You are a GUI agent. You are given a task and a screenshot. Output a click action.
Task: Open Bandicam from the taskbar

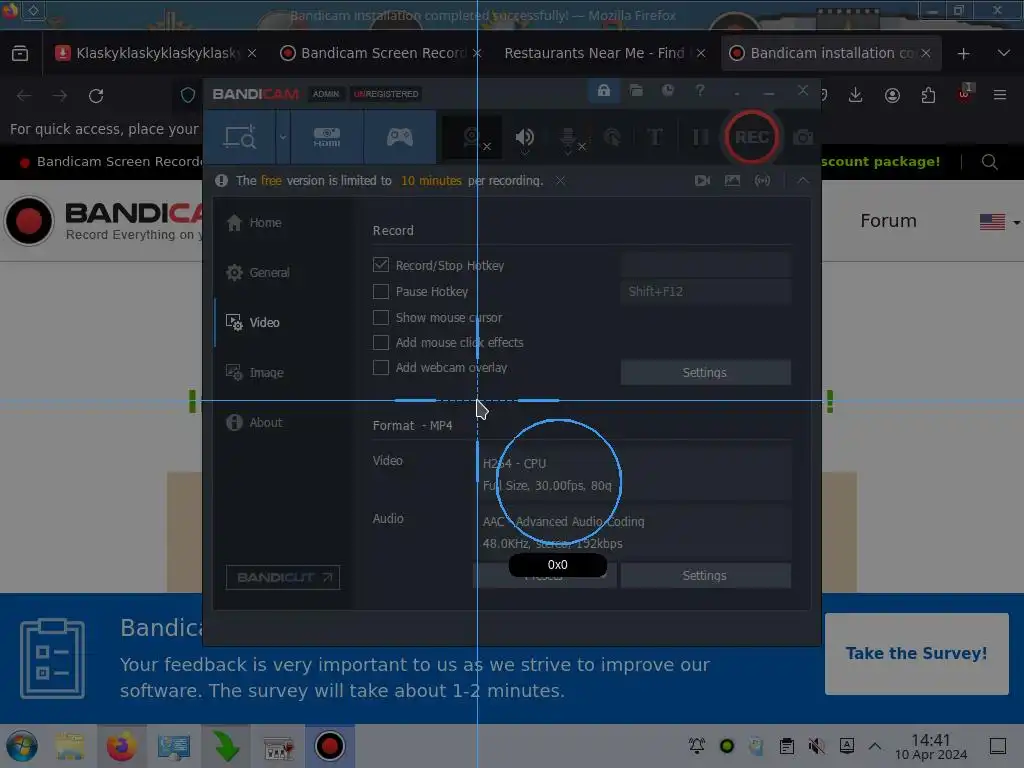(x=329, y=746)
